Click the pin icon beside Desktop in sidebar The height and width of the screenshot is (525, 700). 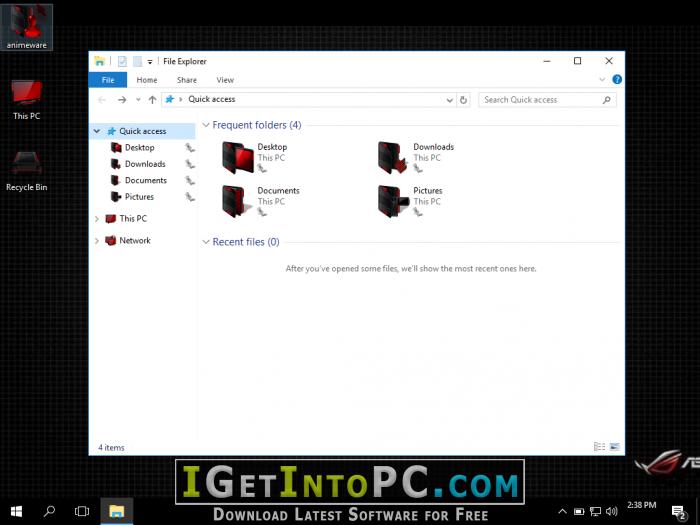[190, 148]
